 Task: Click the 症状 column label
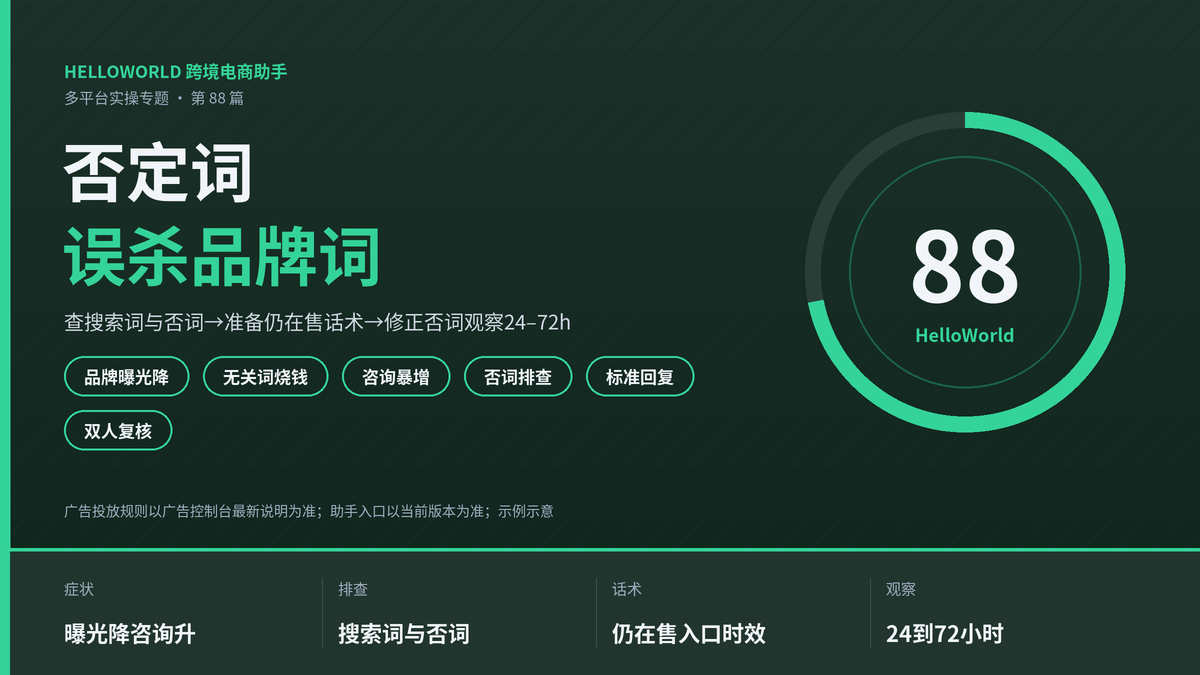79,590
